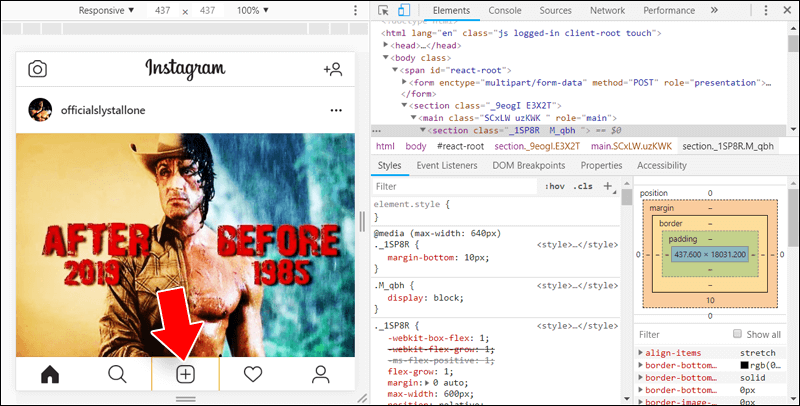This screenshot has width=800, height=406.
Task: Switch to the Performance tab
Action: [x=669, y=10]
